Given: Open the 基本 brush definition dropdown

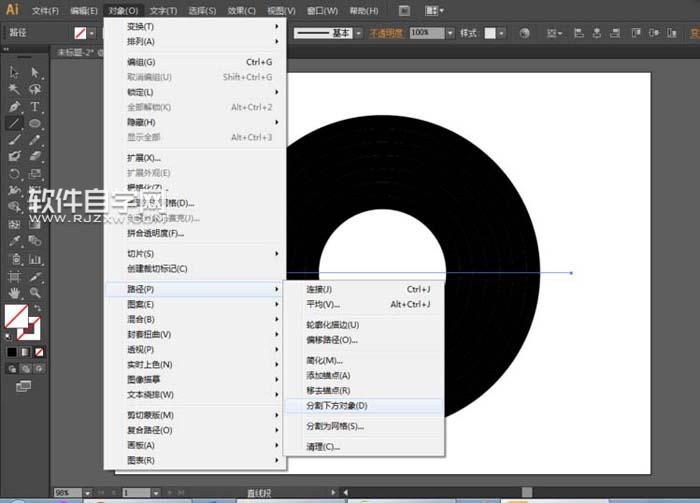Looking at the screenshot, I should [x=358, y=33].
